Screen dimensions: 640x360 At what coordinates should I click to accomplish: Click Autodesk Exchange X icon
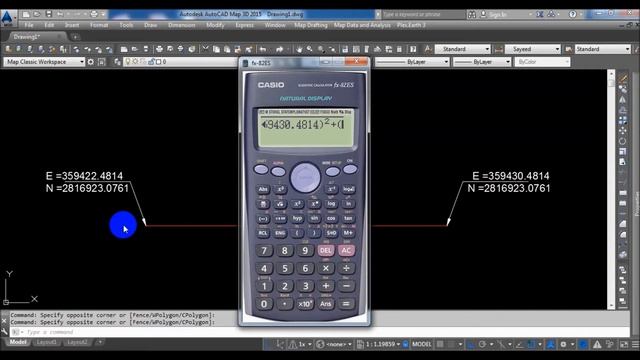click(540, 14)
